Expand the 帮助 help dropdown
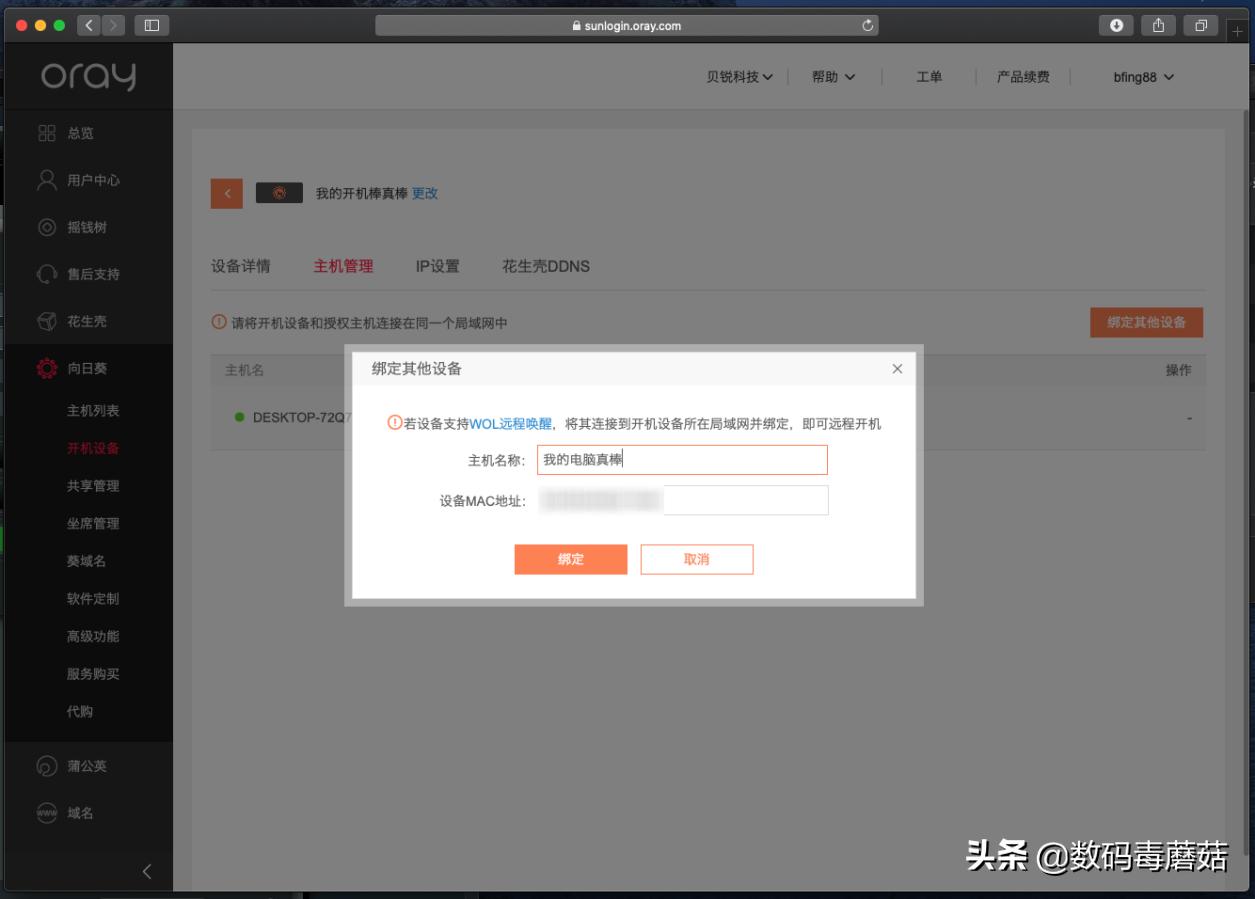This screenshot has width=1255, height=899. click(x=834, y=76)
